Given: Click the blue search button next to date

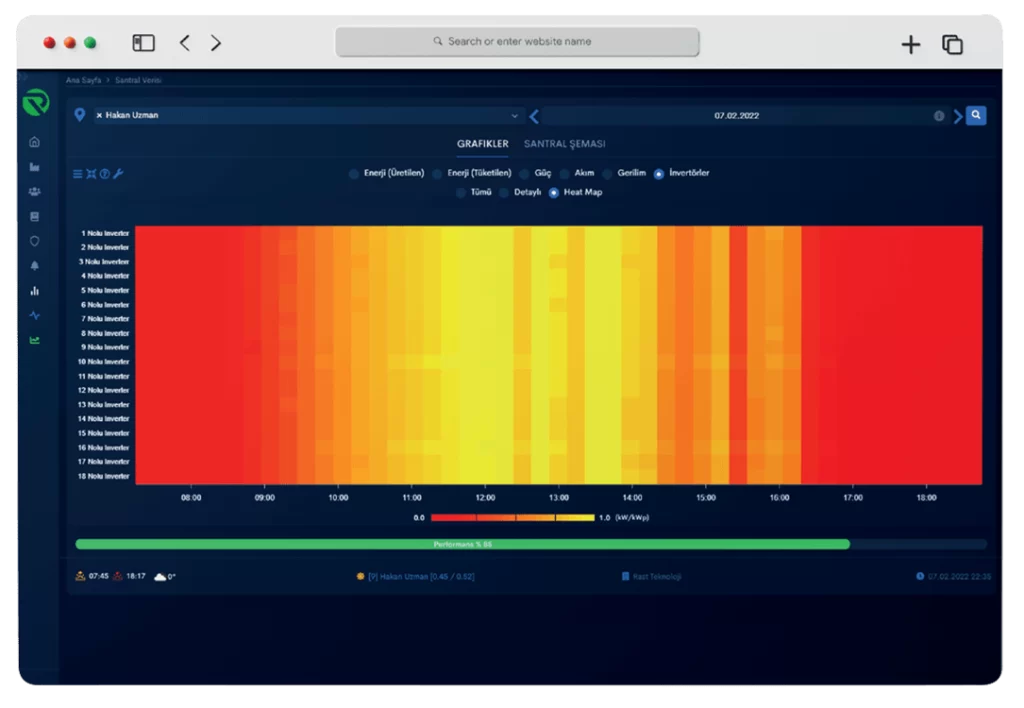Looking at the screenshot, I should click(976, 116).
